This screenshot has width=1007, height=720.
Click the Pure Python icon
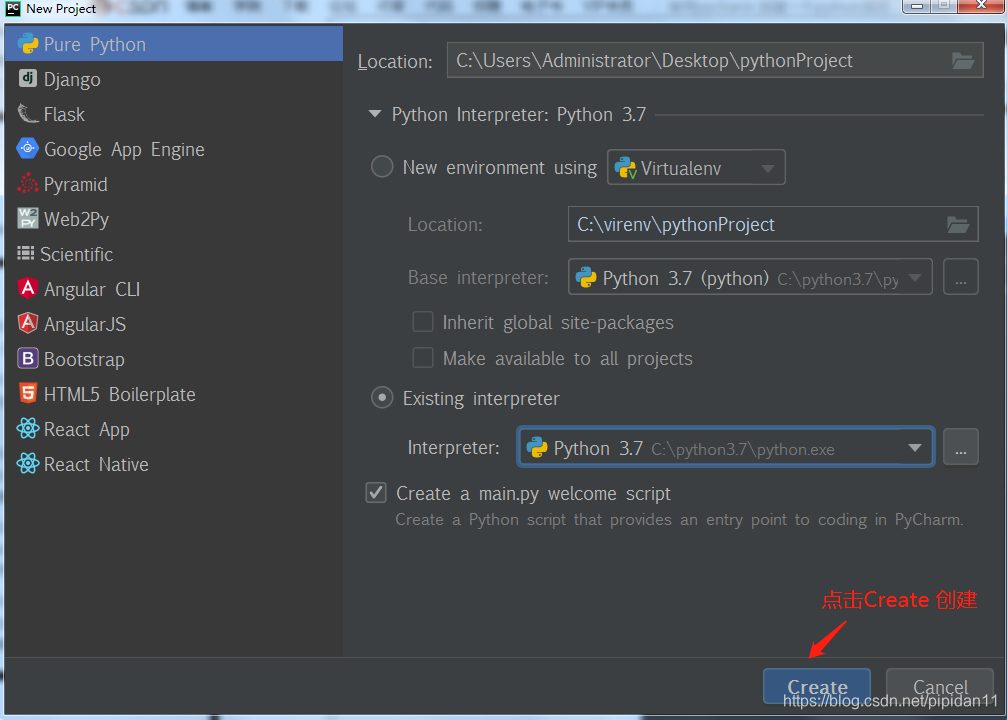click(27, 44)
